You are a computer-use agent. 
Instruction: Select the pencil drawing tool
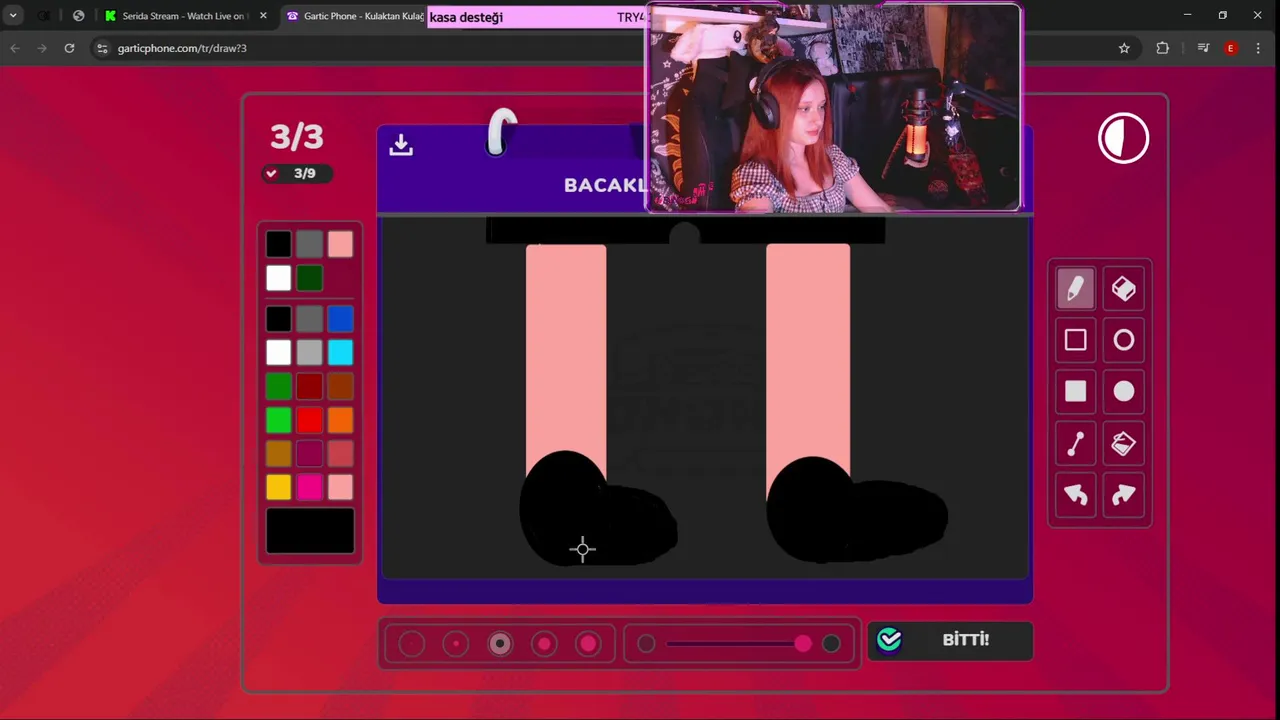coord(1075,289)
